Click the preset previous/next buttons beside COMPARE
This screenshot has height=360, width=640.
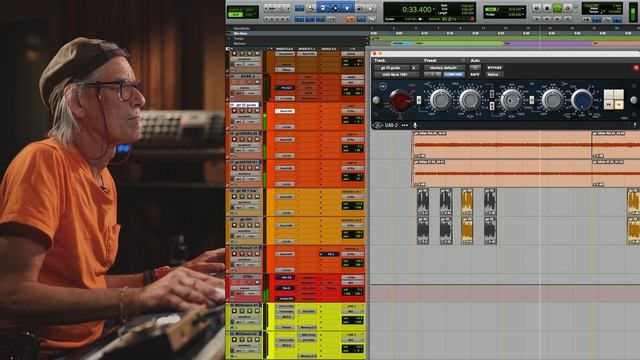click(x=433, y=74)
